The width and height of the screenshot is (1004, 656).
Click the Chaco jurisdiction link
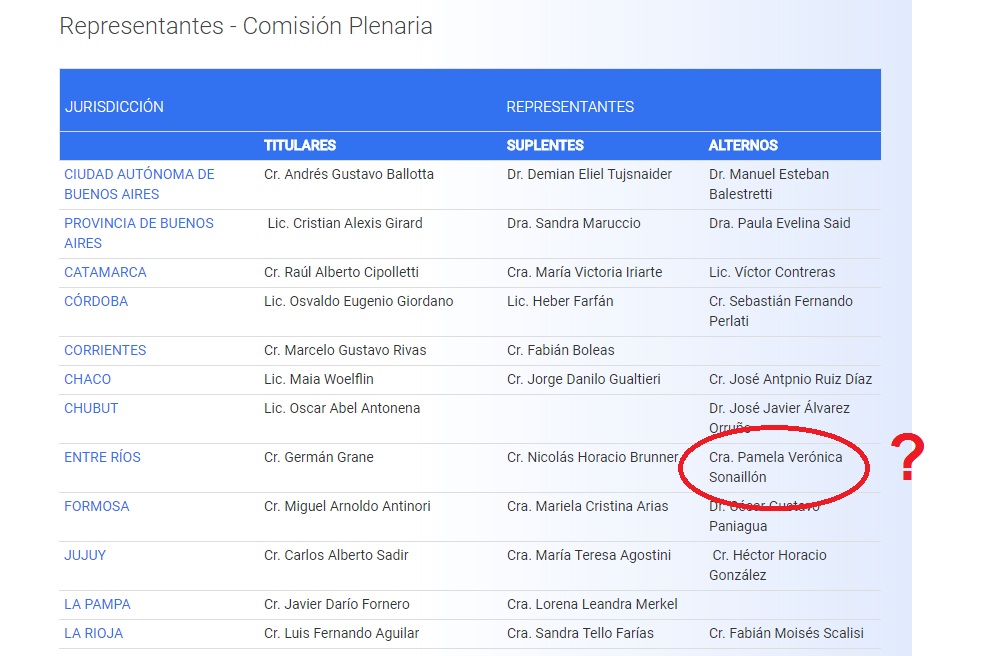[x=88, y=379]
